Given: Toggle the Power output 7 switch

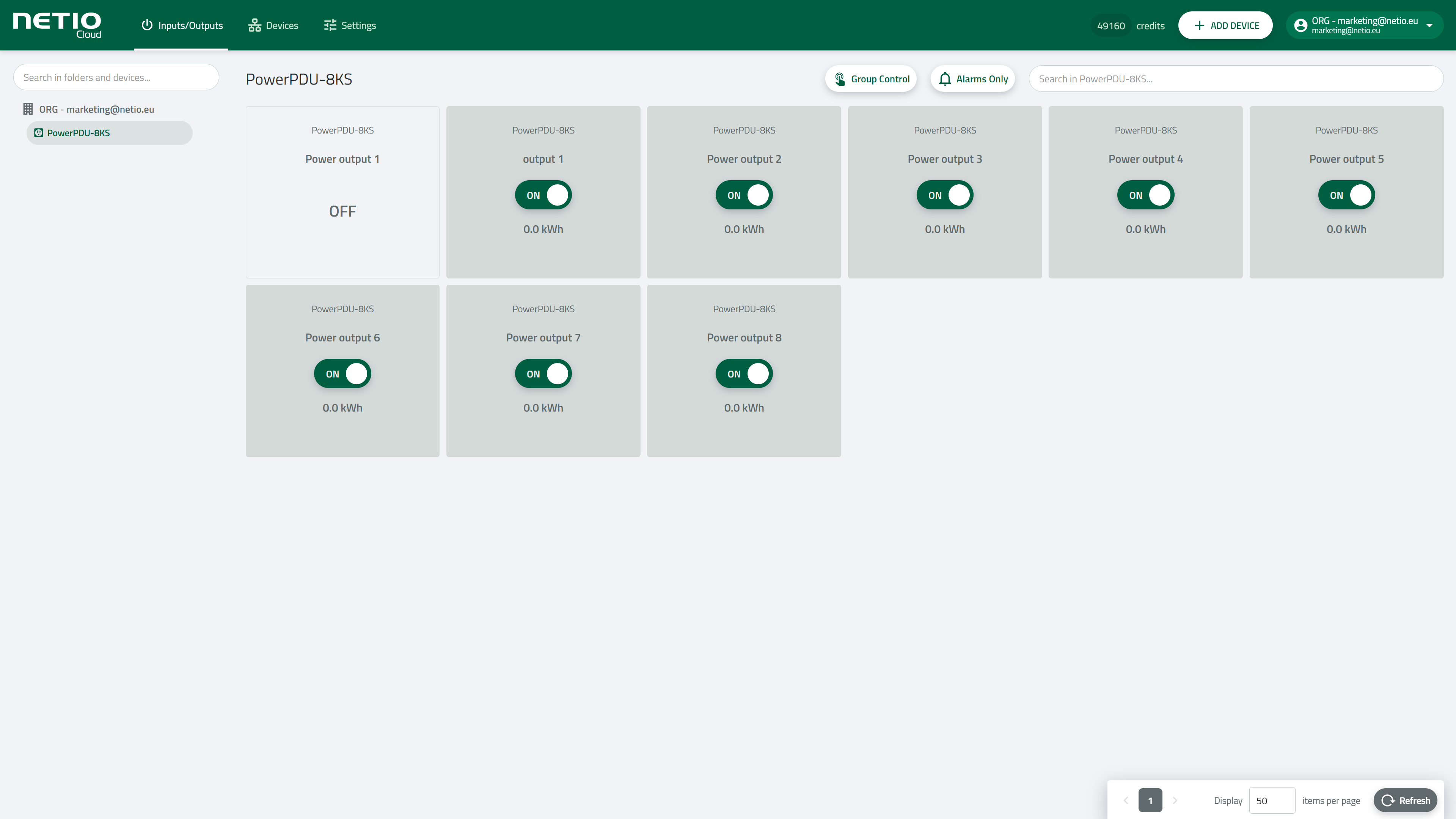Looking at the screenshot, I should click(543, 374).
